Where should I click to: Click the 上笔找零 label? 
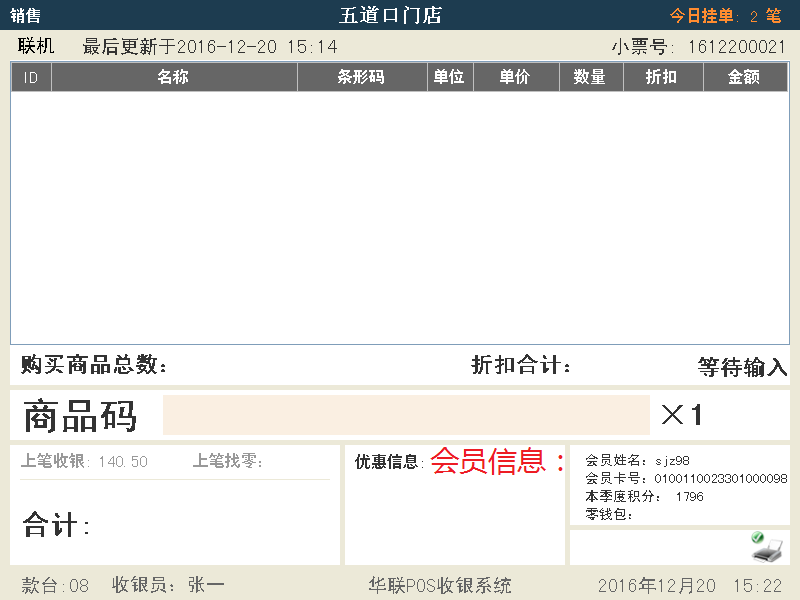click(x=227, y=461)
